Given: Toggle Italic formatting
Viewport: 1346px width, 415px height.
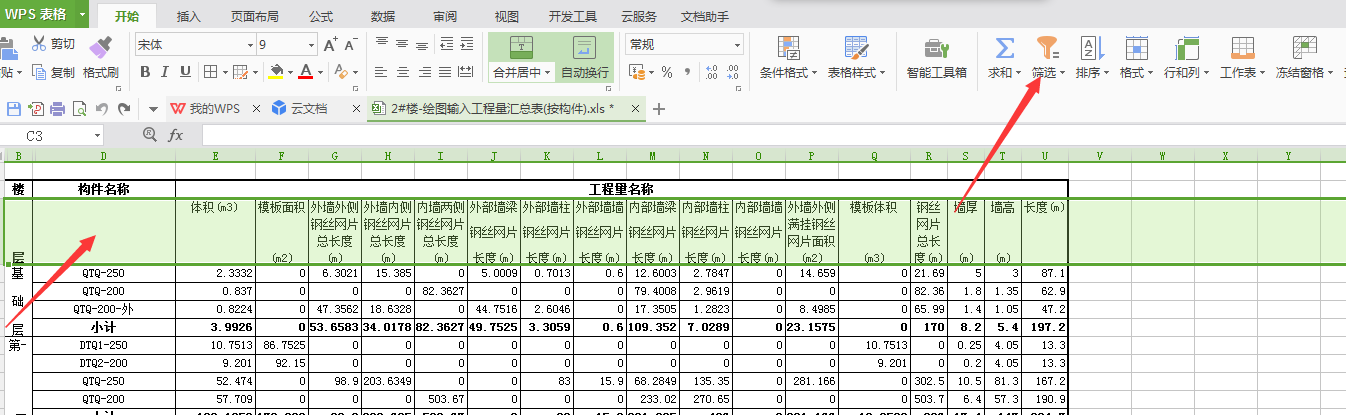Looking at the screenshot, I should point(165,72).
